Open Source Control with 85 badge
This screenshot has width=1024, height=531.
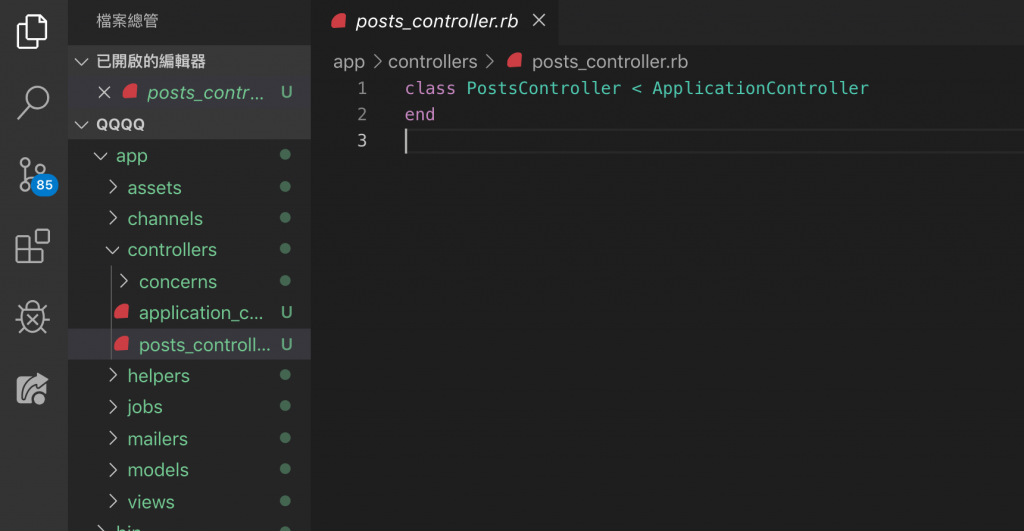(36, 176)
